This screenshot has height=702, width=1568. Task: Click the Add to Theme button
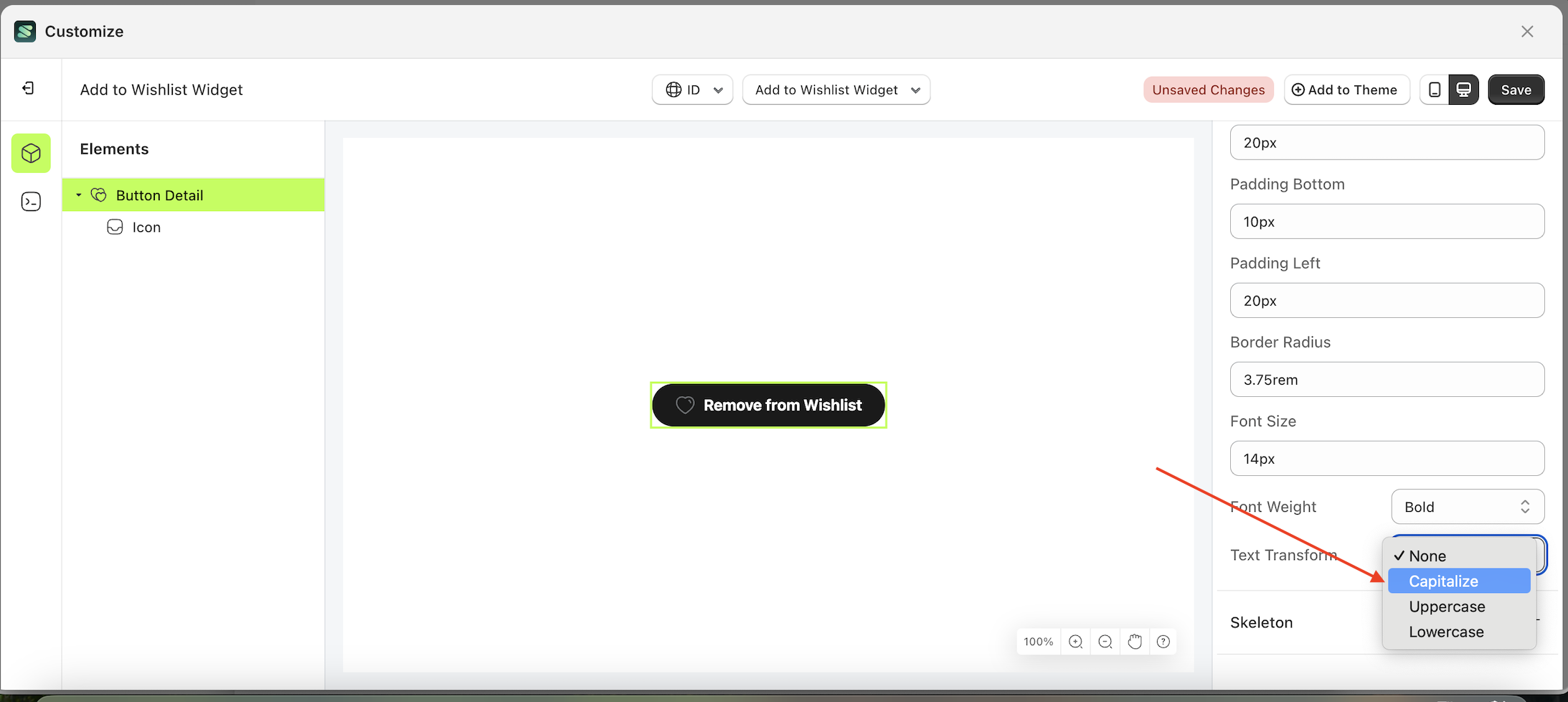[1346, 89]
